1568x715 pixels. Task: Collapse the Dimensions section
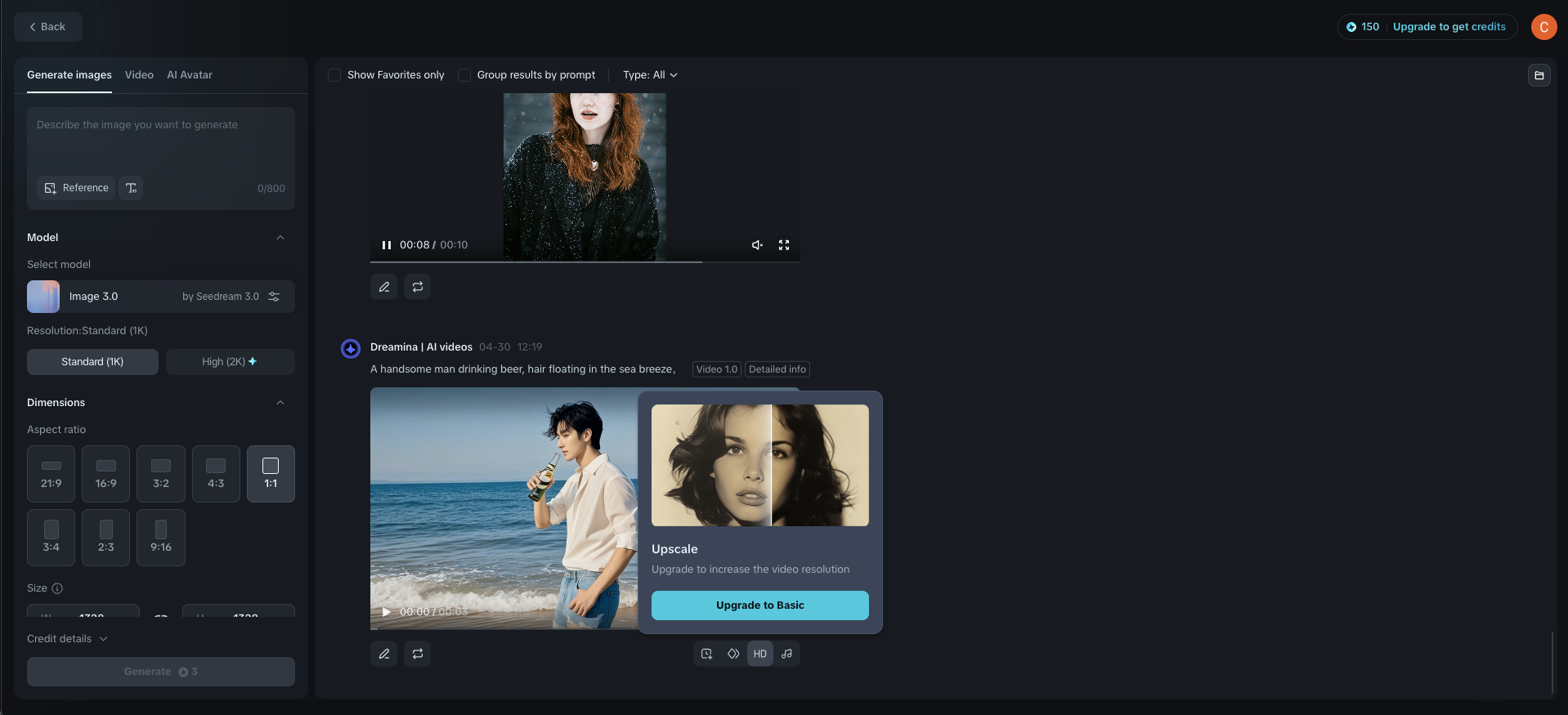pos(280,403)
